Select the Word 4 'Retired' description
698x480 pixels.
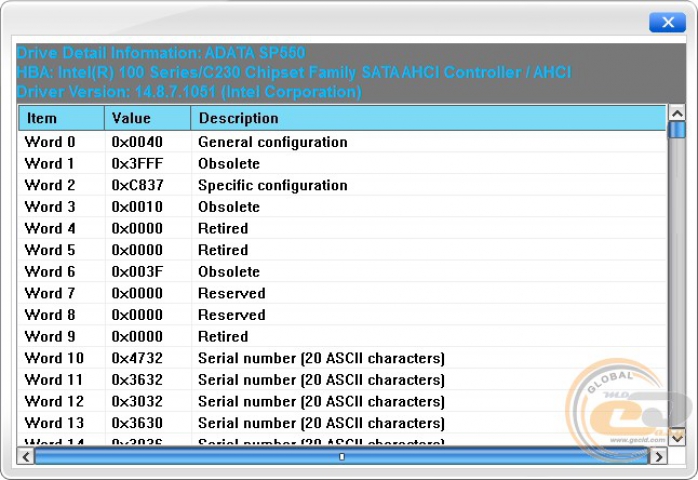click(223, 228)
